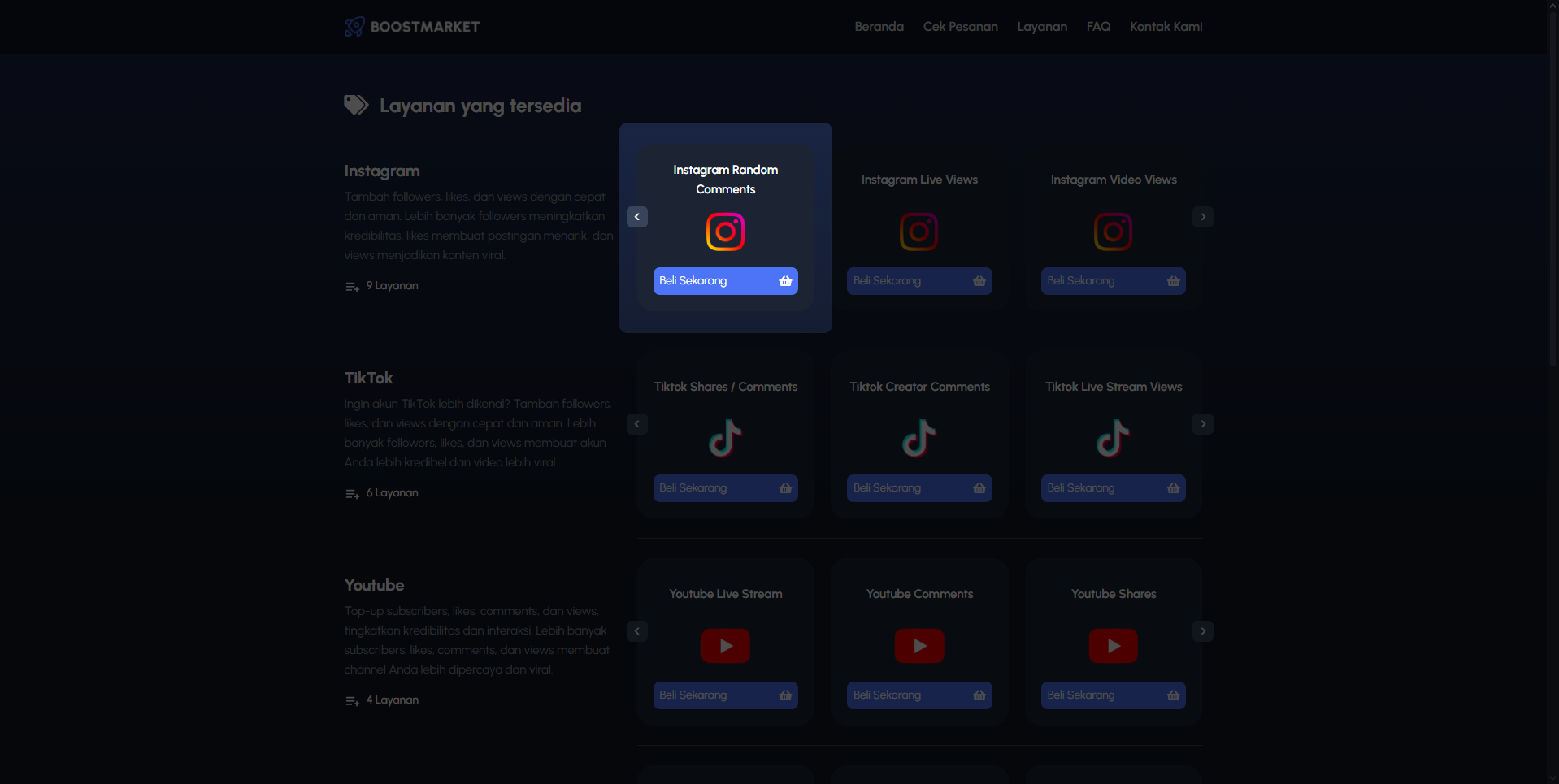Click the list icon beside 4 Layanan

352,701
